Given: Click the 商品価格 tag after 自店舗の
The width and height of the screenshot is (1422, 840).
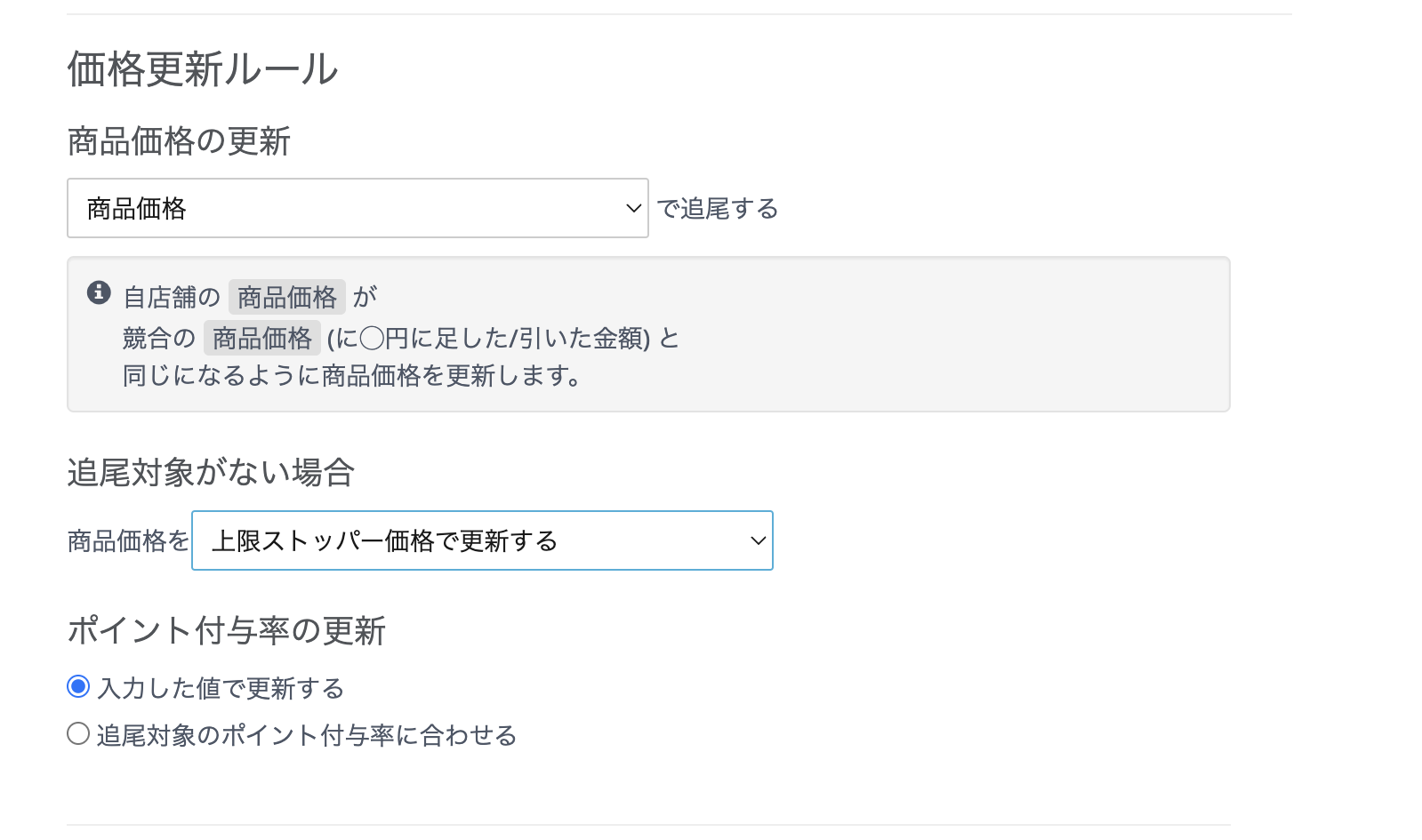Looking at the screenshot, I should (x=287, y=297).
